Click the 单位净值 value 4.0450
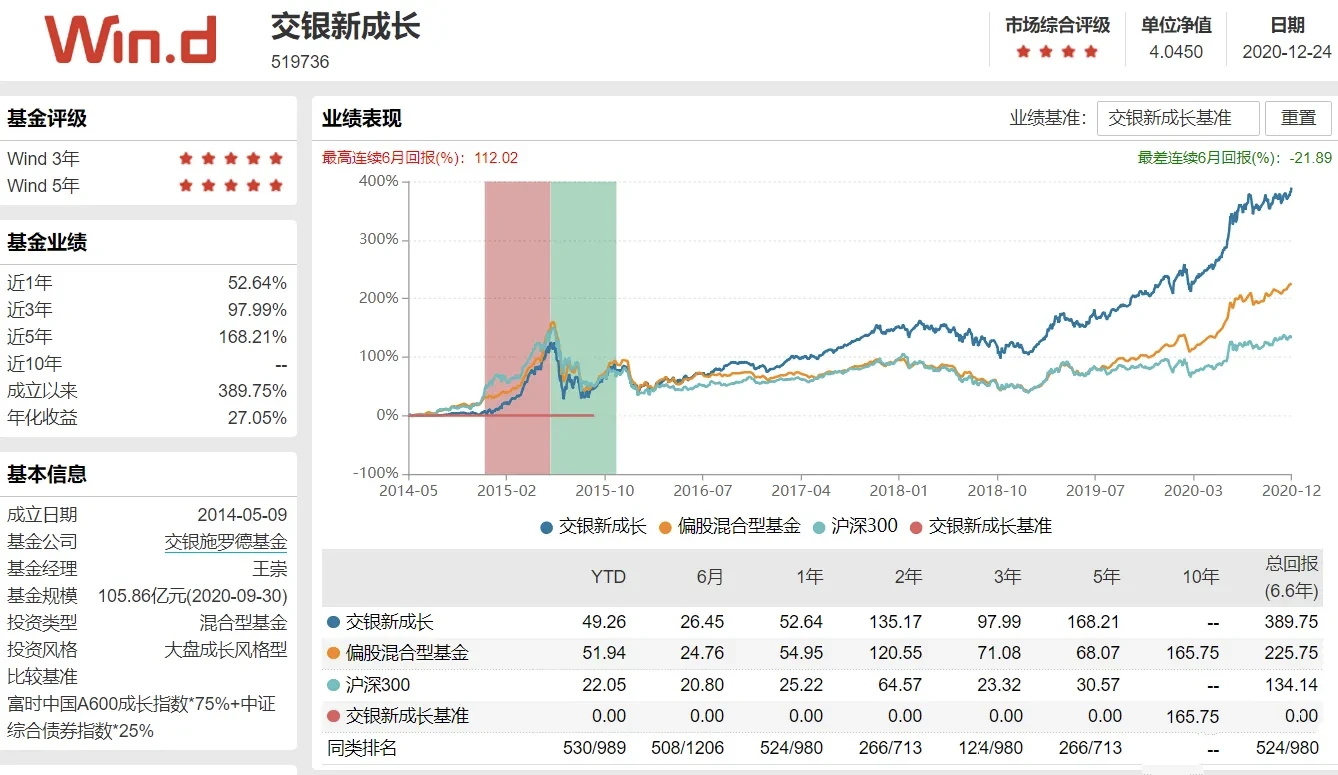The width and height of the screenshot is (1338, 775). 1177,52
